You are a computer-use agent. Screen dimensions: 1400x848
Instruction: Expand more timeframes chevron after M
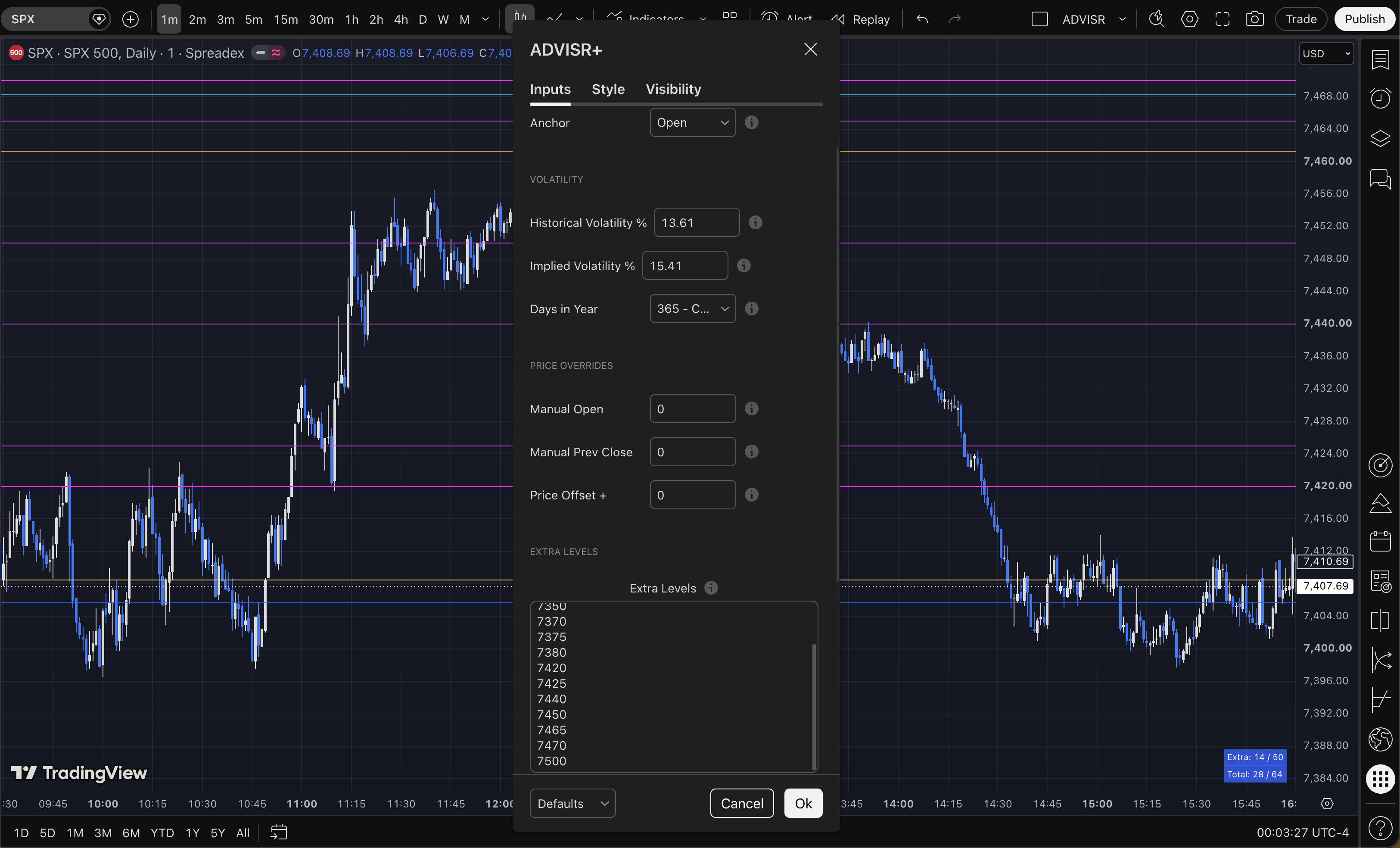pyautogui.click(x=485, y=19)
